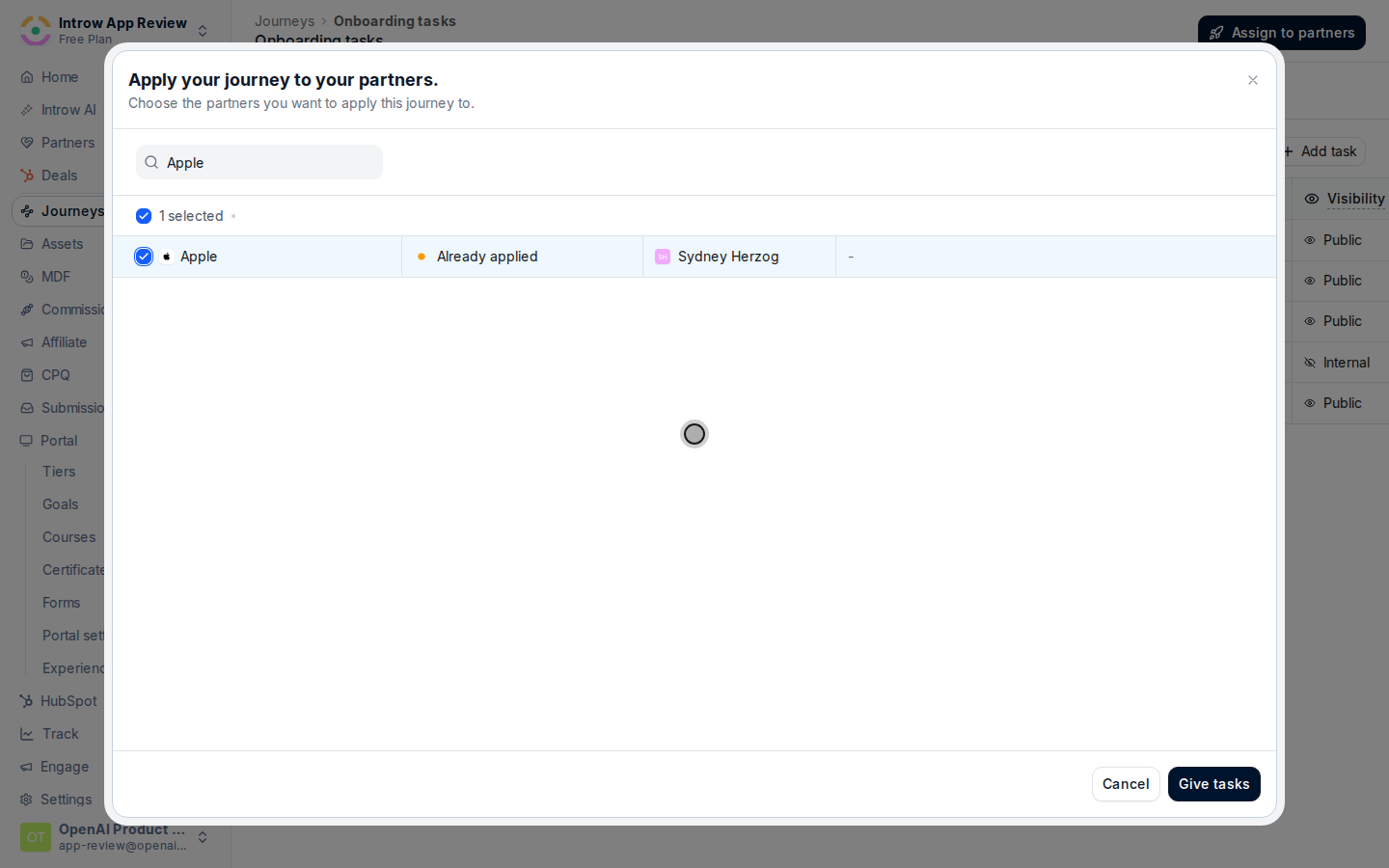This screenshot has height=868, width=1389.
Task: Click the Portal monitor icon
Action: 26,441
